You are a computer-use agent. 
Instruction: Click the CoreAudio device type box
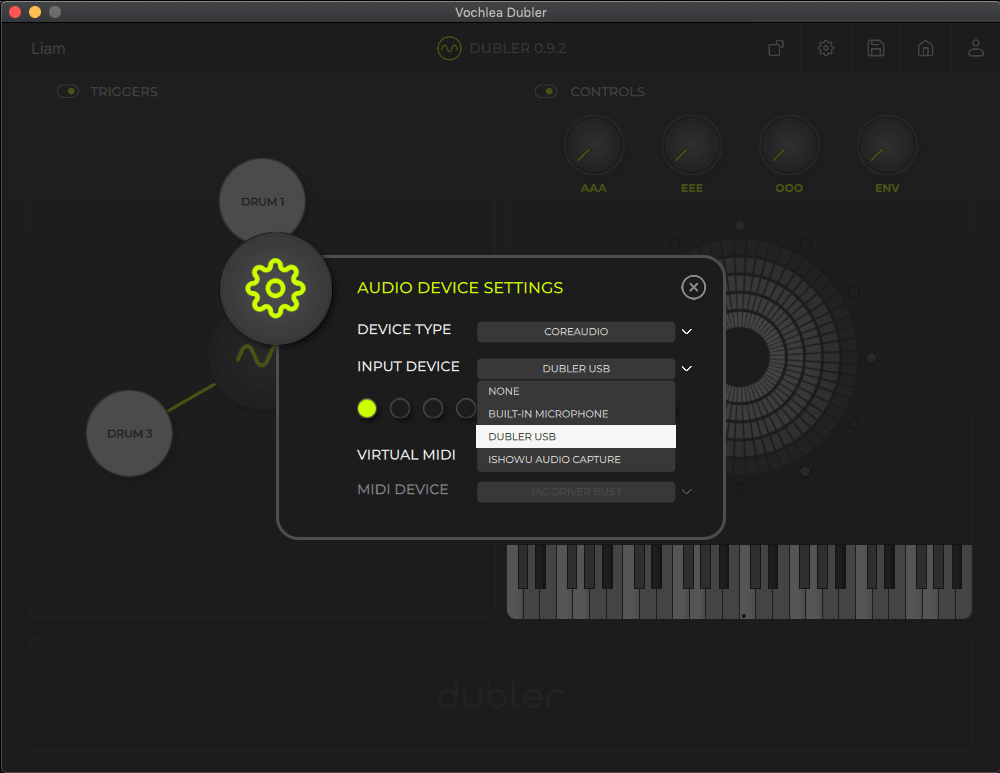coord(576,332)
